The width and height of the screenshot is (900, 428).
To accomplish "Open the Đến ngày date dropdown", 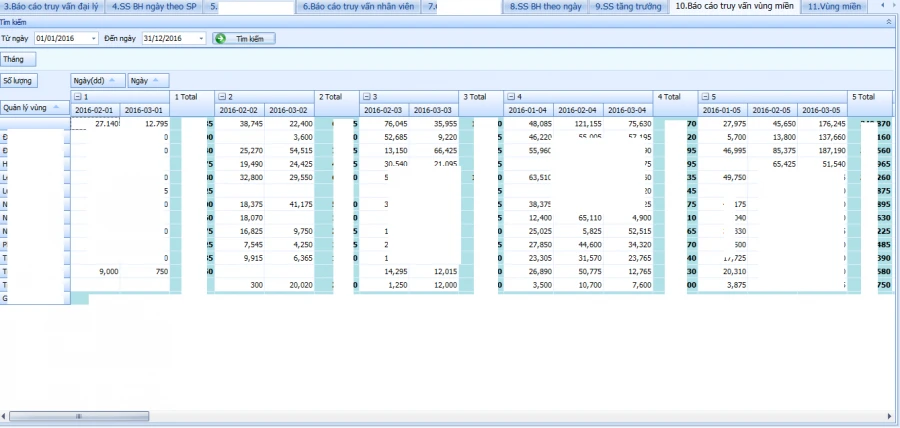I will pyautogui.click(x=201, y=38).
